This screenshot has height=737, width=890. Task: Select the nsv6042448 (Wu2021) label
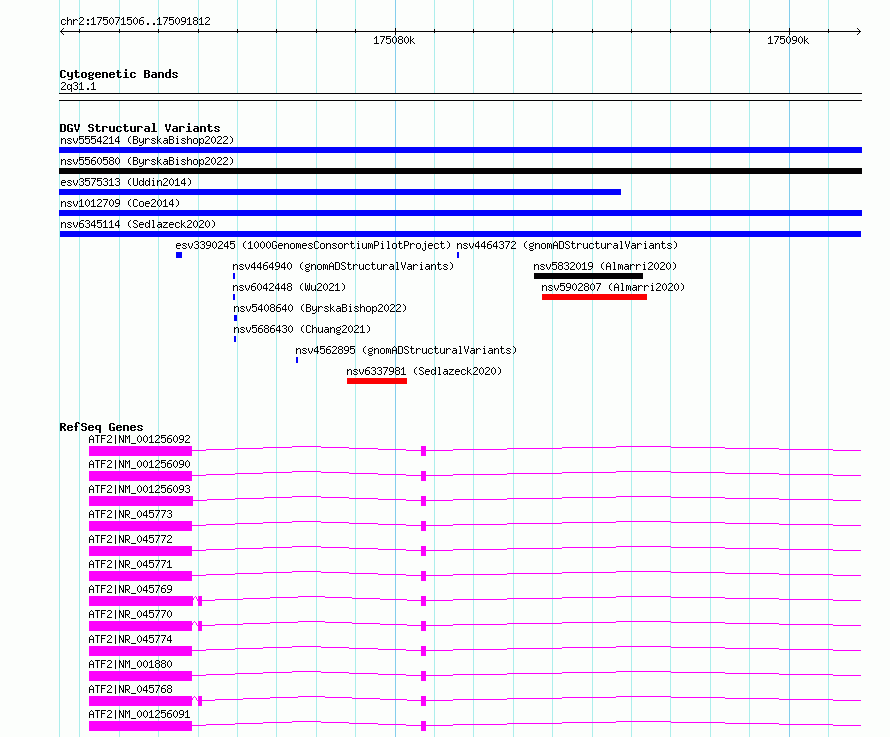(x=289, y=287)
